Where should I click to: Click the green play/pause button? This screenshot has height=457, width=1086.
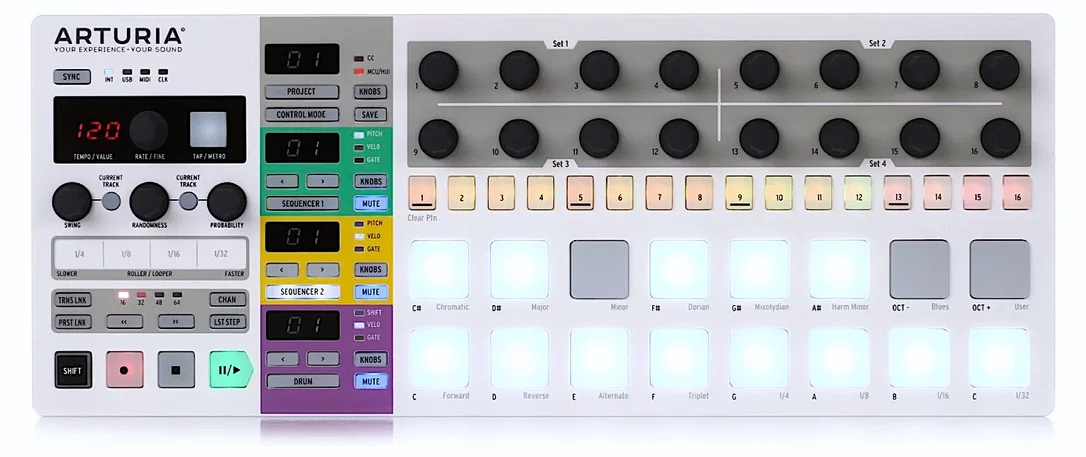pos(231,370)
